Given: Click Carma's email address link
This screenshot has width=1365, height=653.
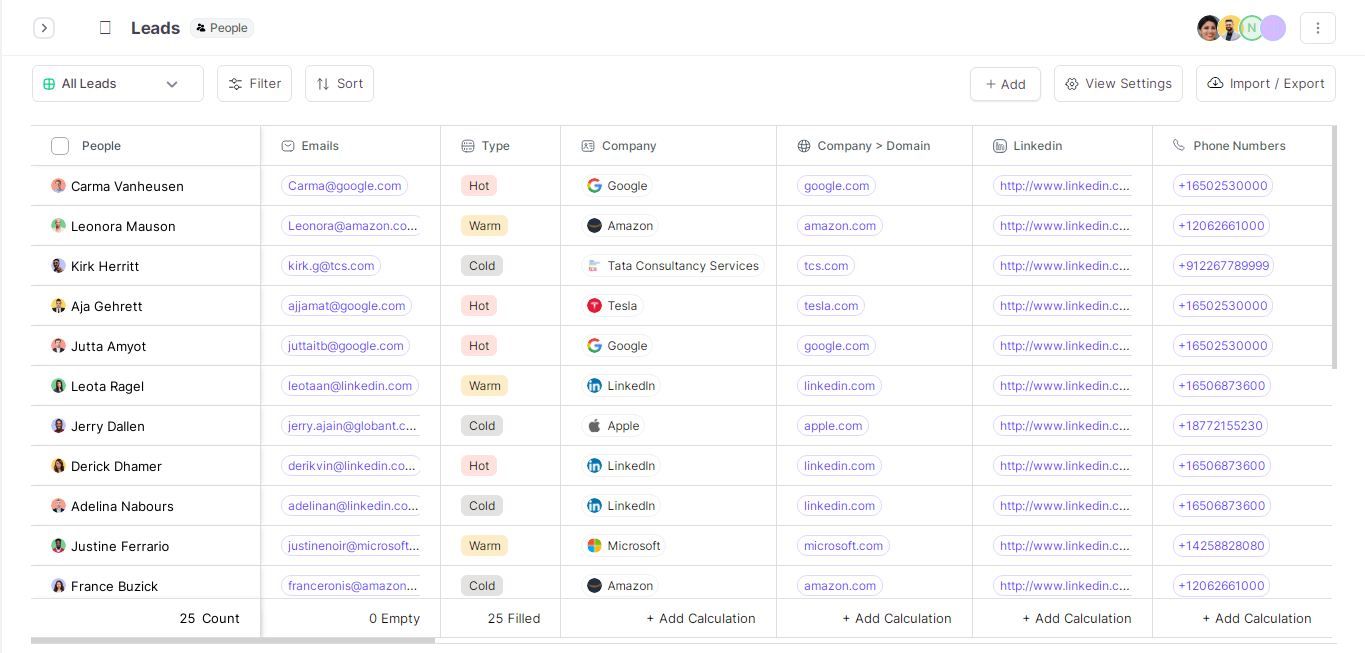Looking at the screenshot, I should (x=344, y=186).
